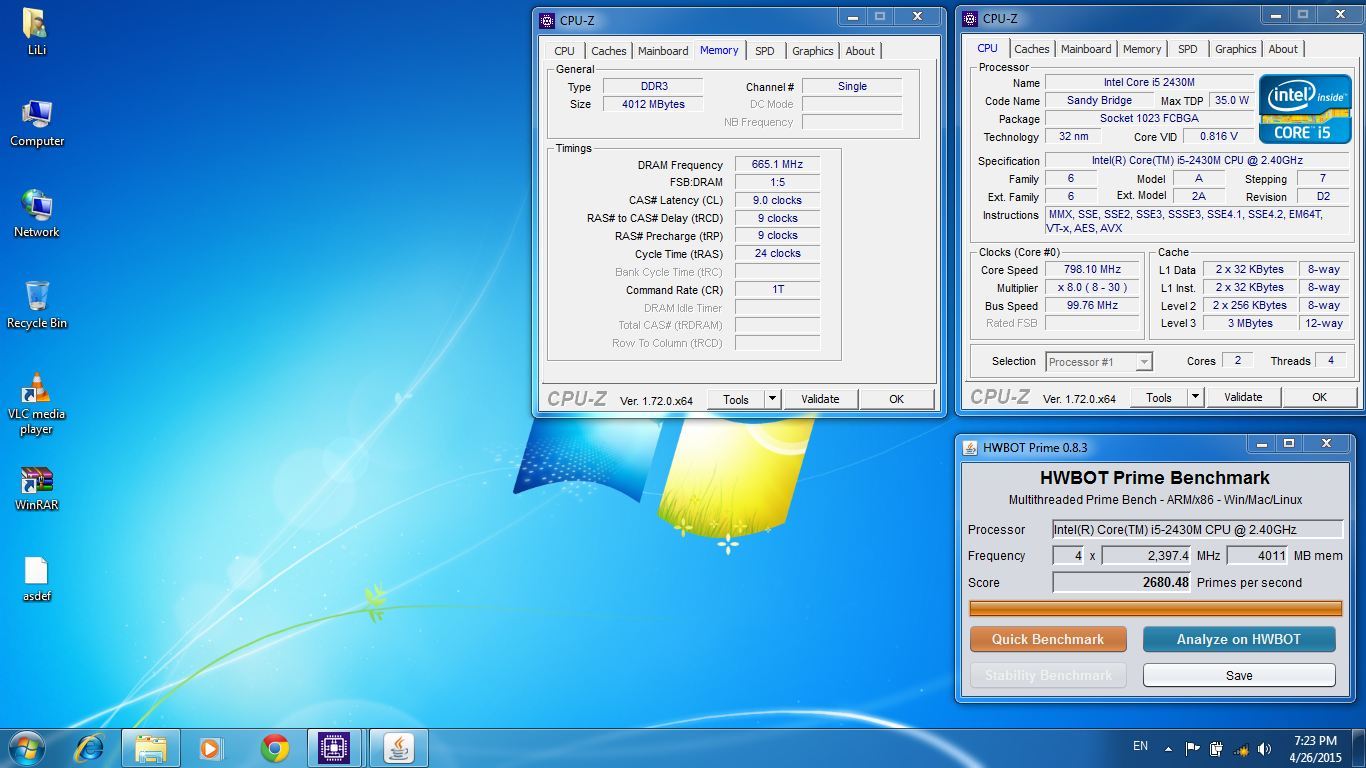Click the 2,397.4 MHz frequency field
Screen dimensions: 1366x768
(x=1146, y=555)
